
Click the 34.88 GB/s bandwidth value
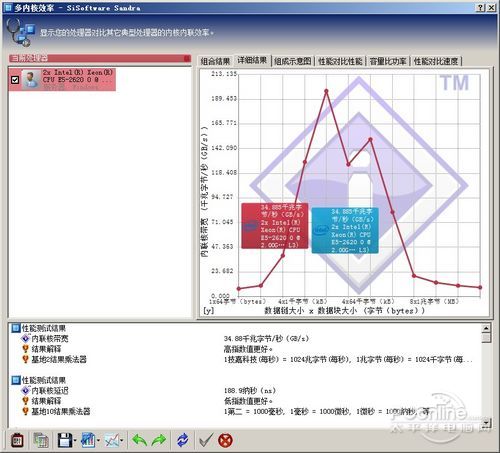(266, 339)
